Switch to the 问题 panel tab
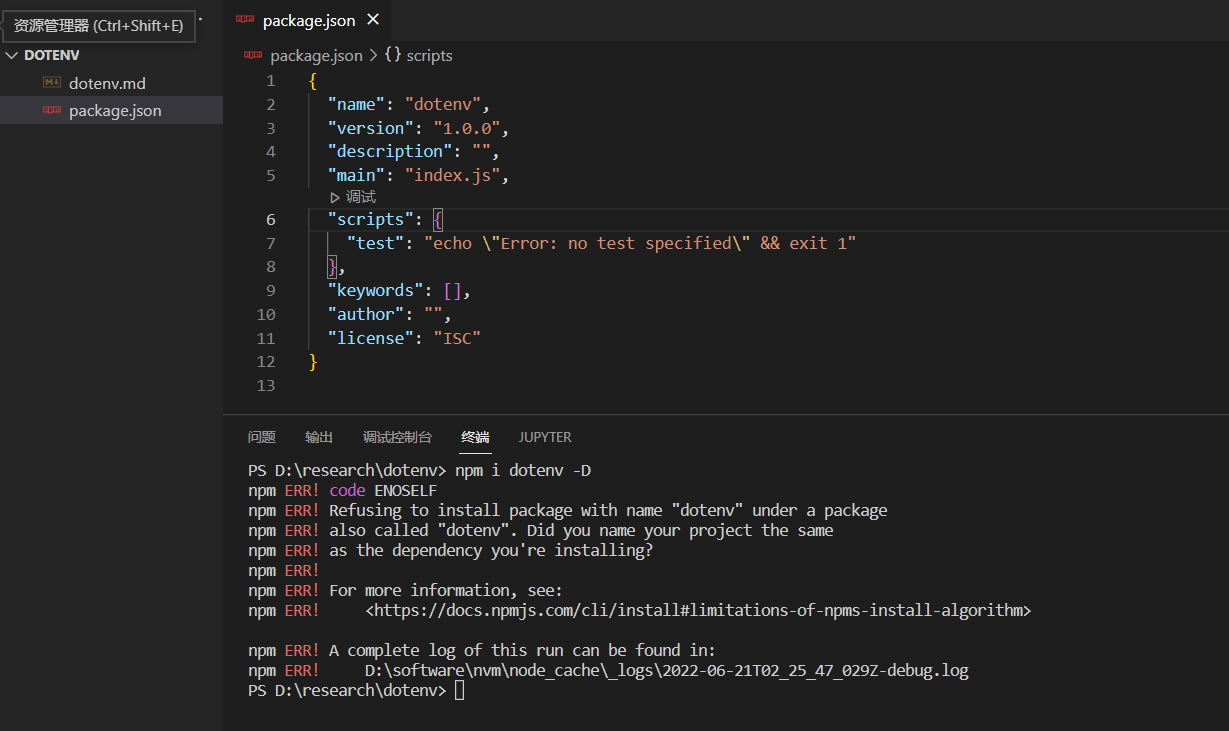The image size is (1229, 731). 262,437
